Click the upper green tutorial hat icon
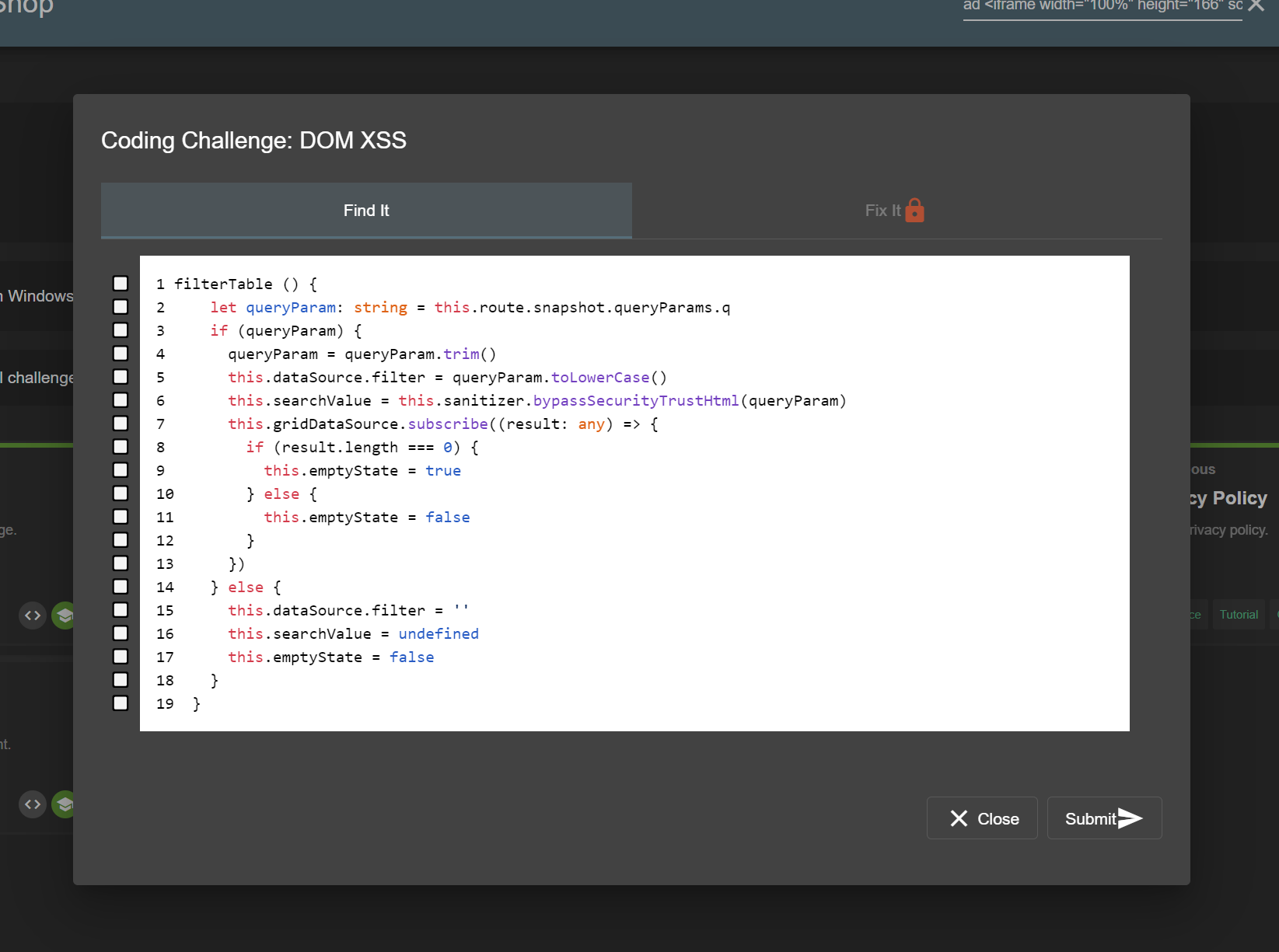The image size is (1279, 952). click(x=65, y=615)
